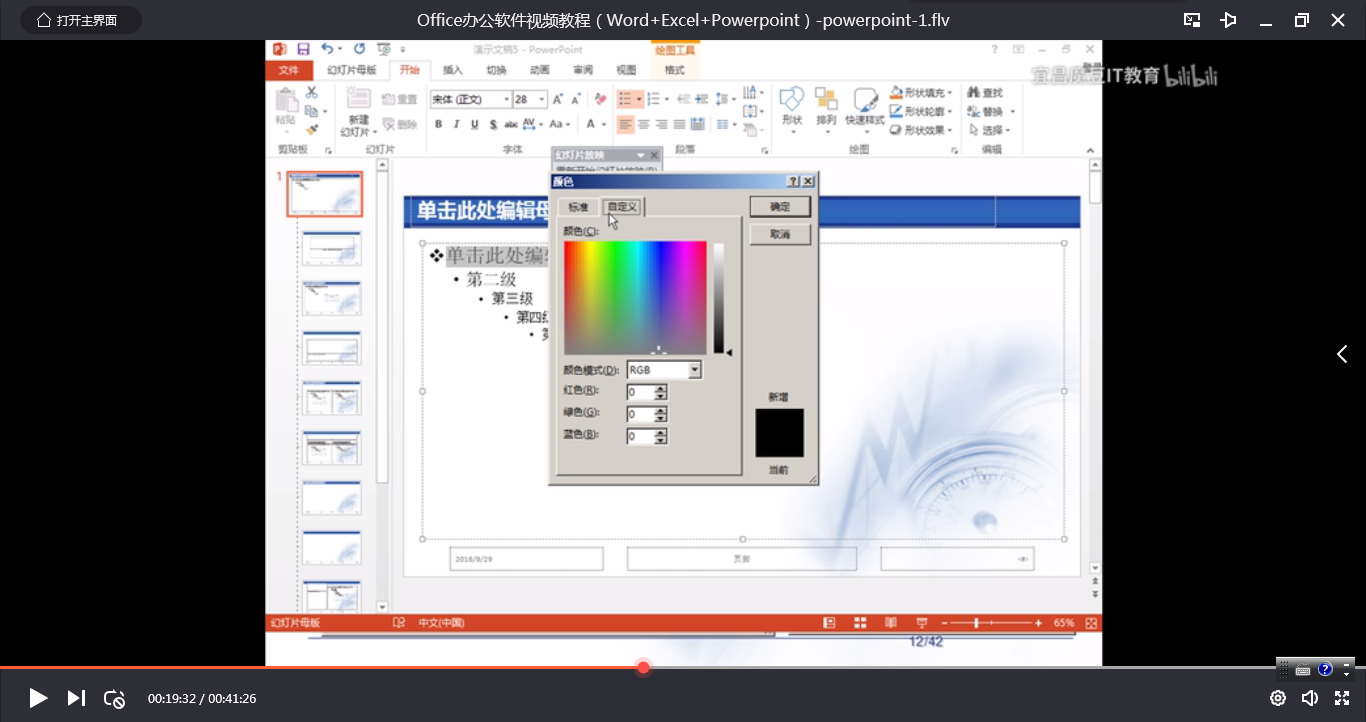Viewport: 1366px width, 722px height.
Task: Open the 形状 Shapes gallery
Action: pyautogui.click(x=792, y=108)
